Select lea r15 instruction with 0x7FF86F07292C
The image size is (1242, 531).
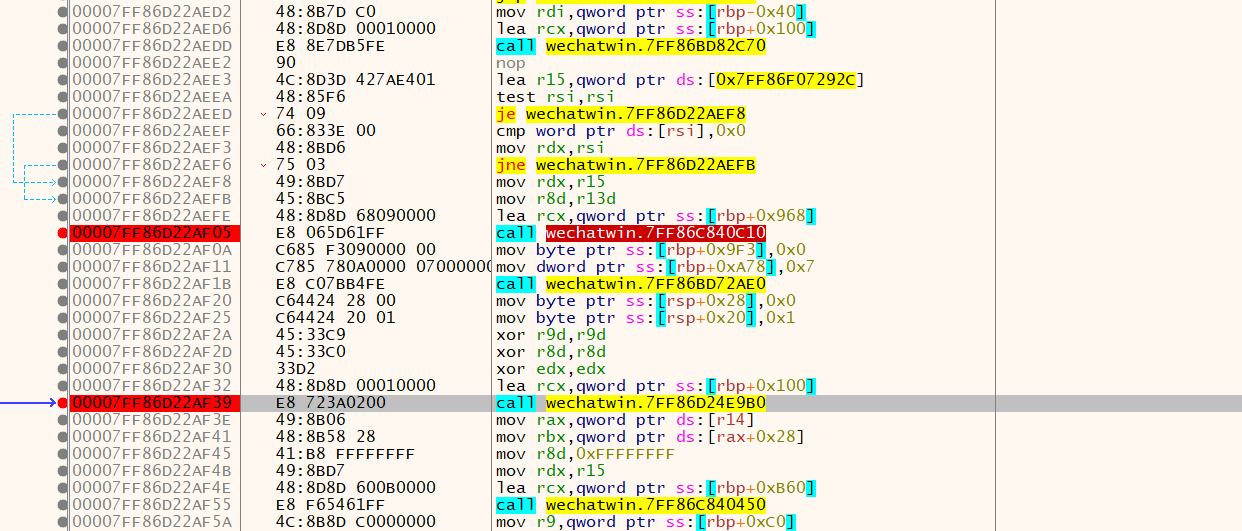680,80
